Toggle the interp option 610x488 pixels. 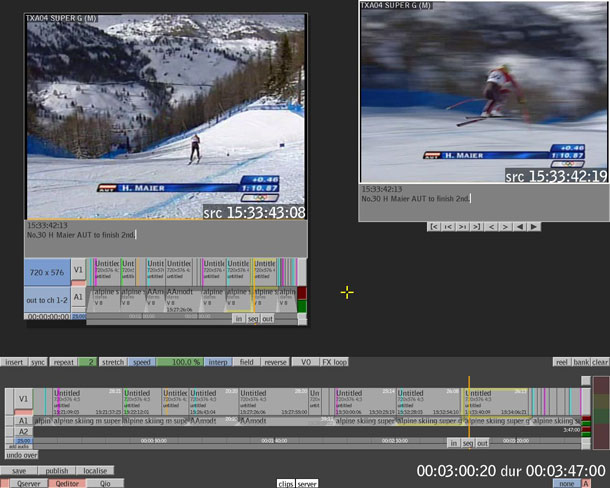click(x=218, y=362)
